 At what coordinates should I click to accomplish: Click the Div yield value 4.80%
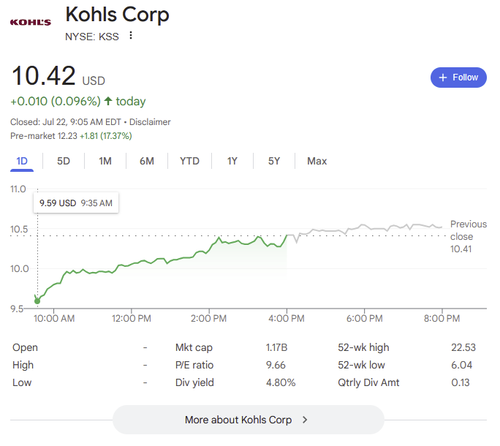[281, 382]
